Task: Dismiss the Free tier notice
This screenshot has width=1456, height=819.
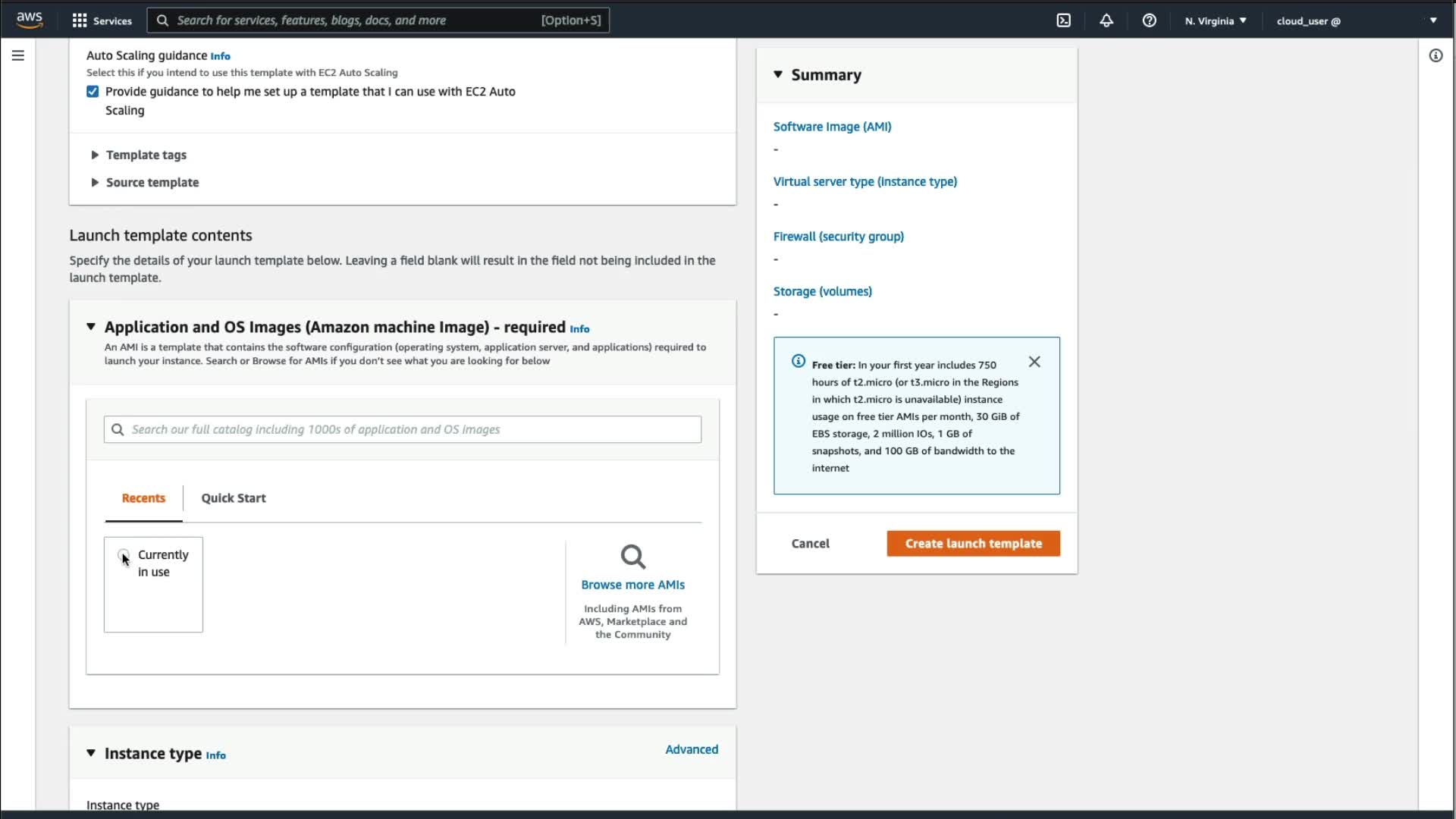Action: coord(1034,362)
